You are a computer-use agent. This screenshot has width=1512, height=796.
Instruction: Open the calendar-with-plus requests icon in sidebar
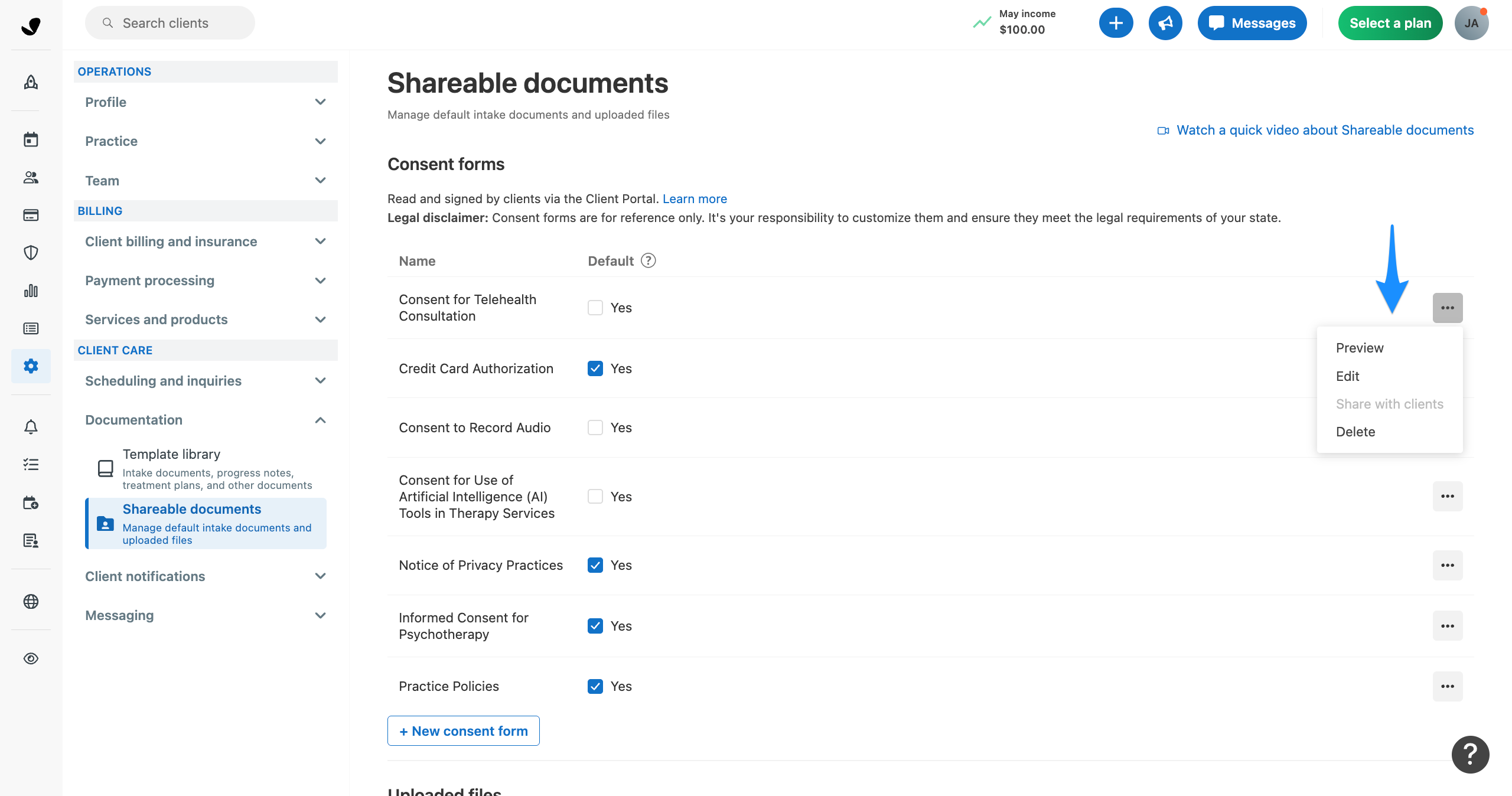(x=31, y=503)
